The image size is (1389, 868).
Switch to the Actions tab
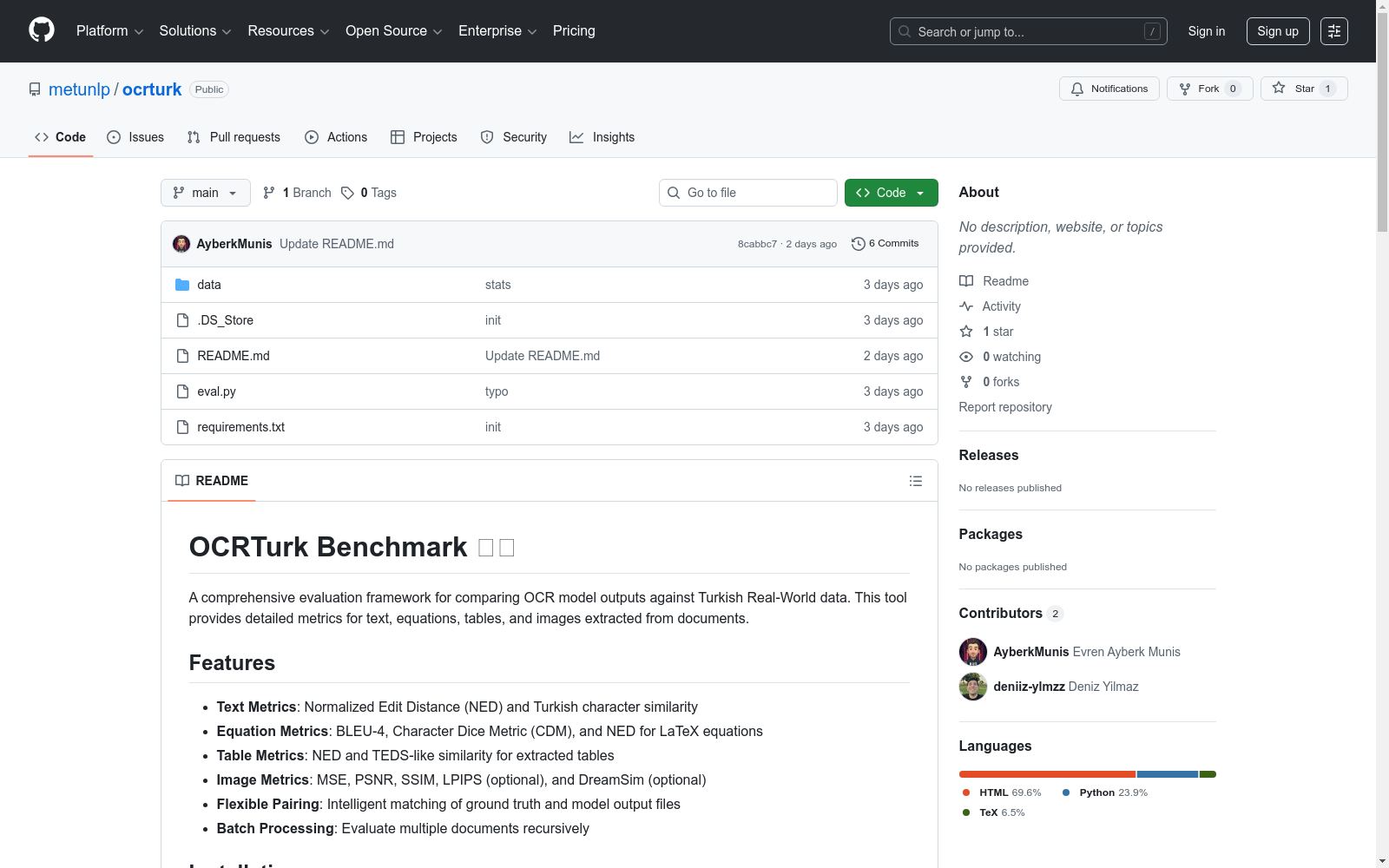[336, 137]
